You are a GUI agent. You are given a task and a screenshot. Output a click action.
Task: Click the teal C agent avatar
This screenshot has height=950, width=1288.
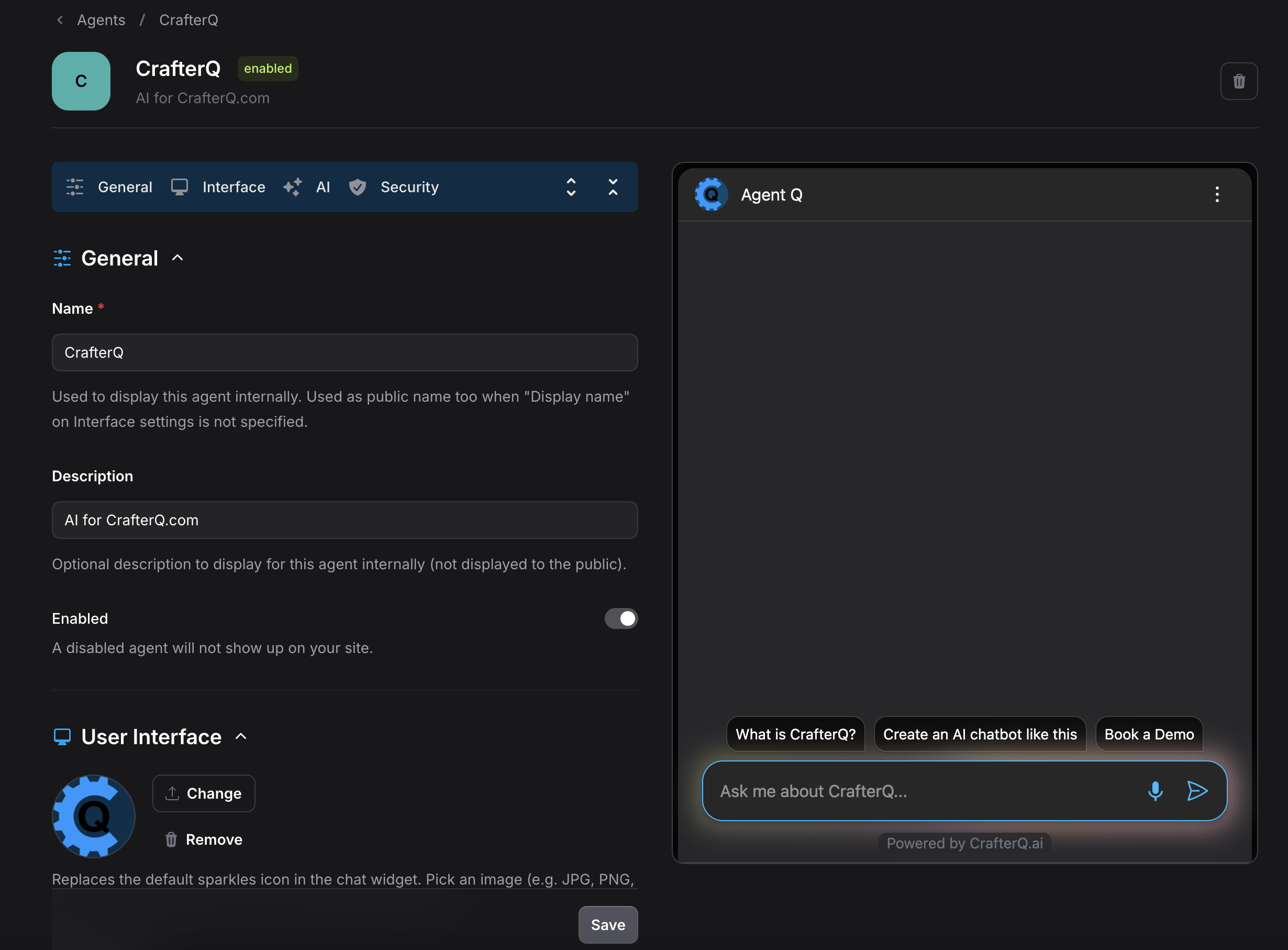point(81,81)
